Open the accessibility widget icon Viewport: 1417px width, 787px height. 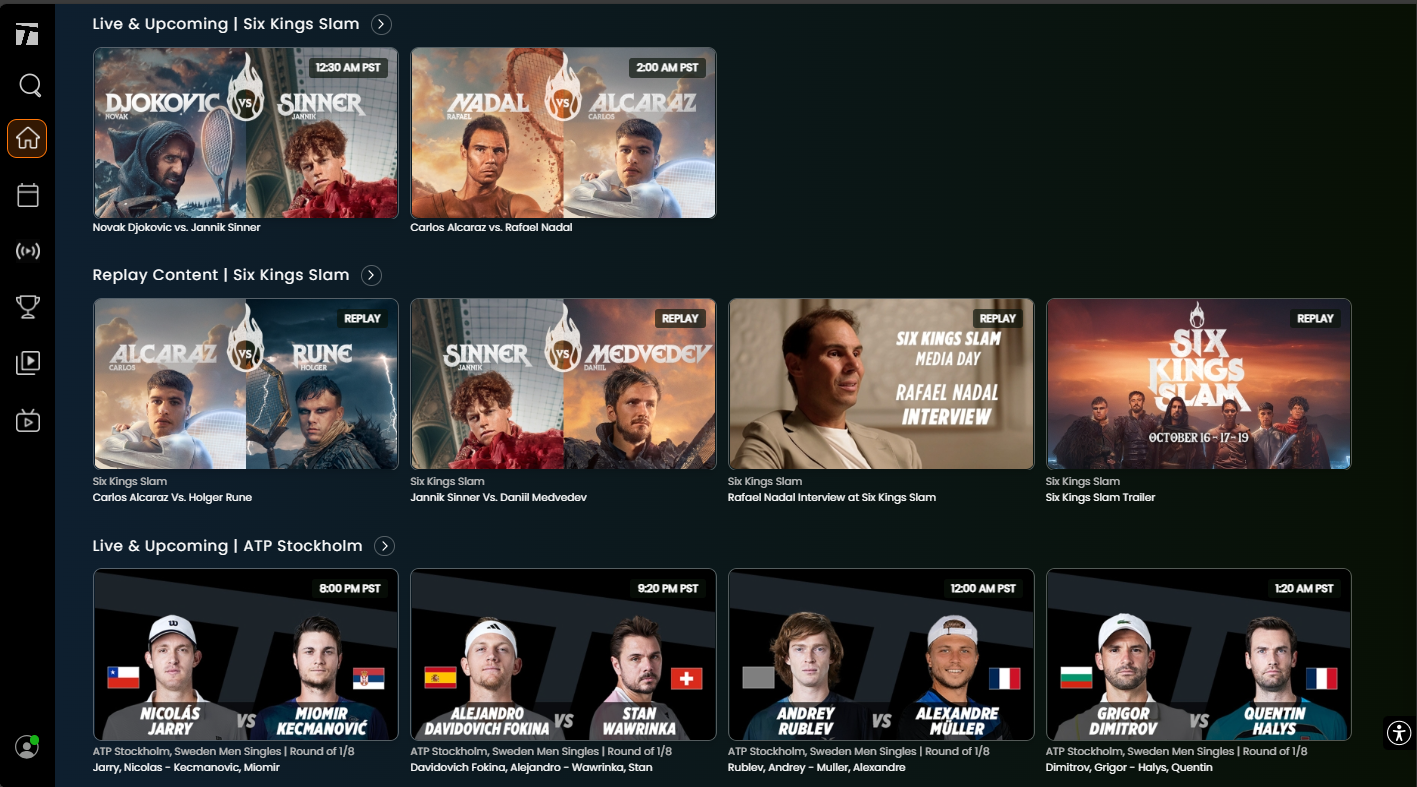pos(1398,732)
